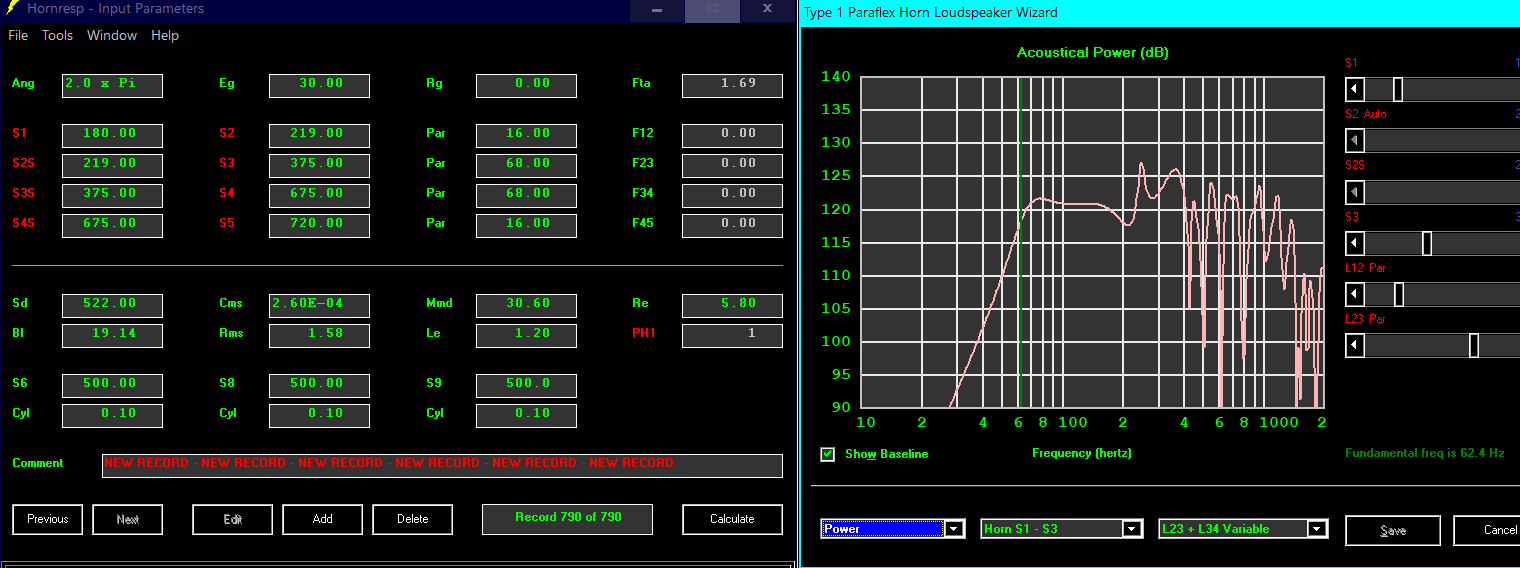The image size is (1520, 568).
Task: Click the Record 790 of 790 indicator
Action: 567,519
